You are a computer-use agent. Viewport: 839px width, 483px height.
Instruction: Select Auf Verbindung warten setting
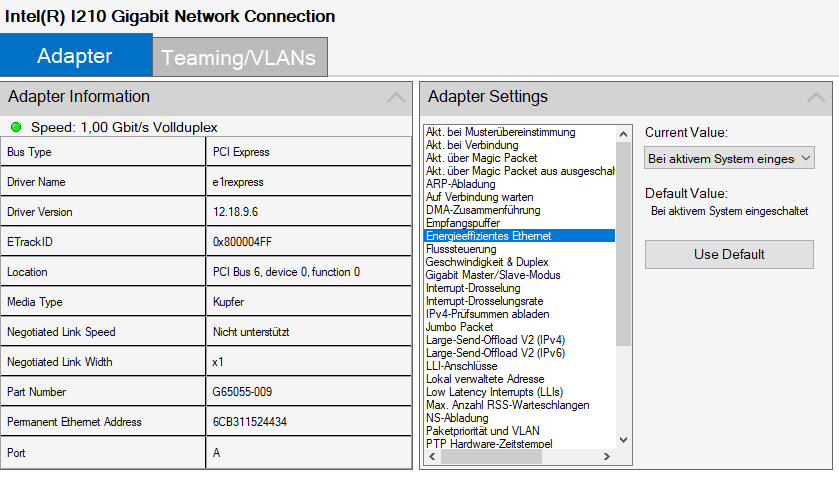pyautogui.click(x=479, y=197)
